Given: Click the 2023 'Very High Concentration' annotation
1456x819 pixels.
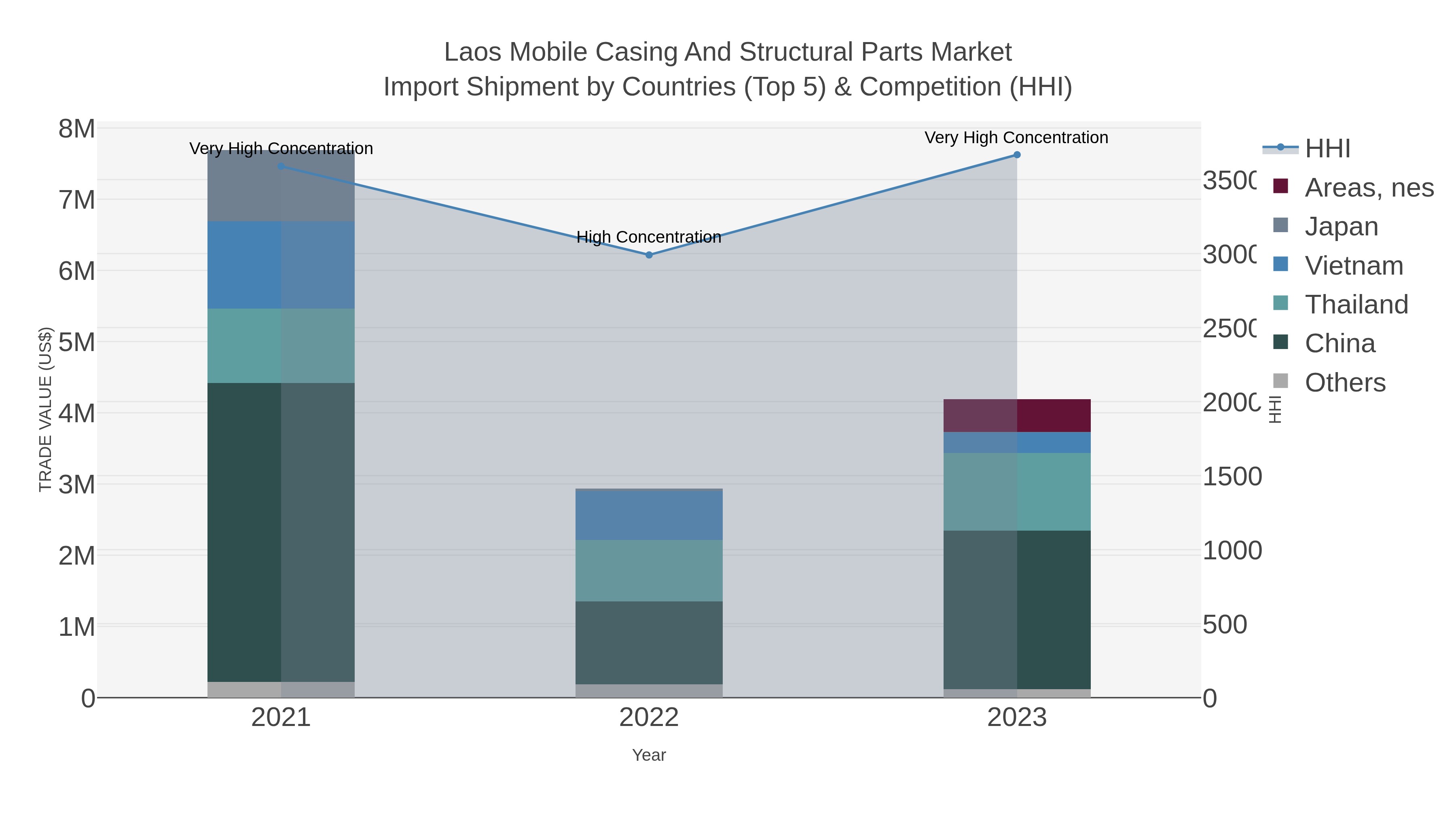Looking at the screenshot, I should tap(1016, 138).
